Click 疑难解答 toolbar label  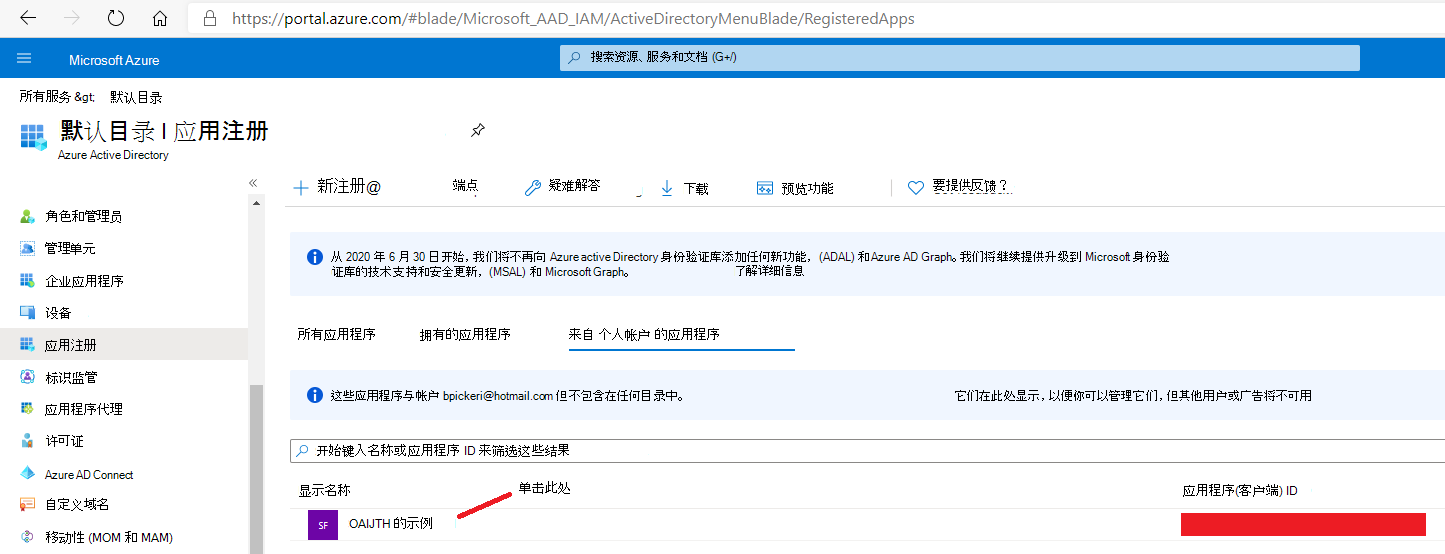point(575,186)
